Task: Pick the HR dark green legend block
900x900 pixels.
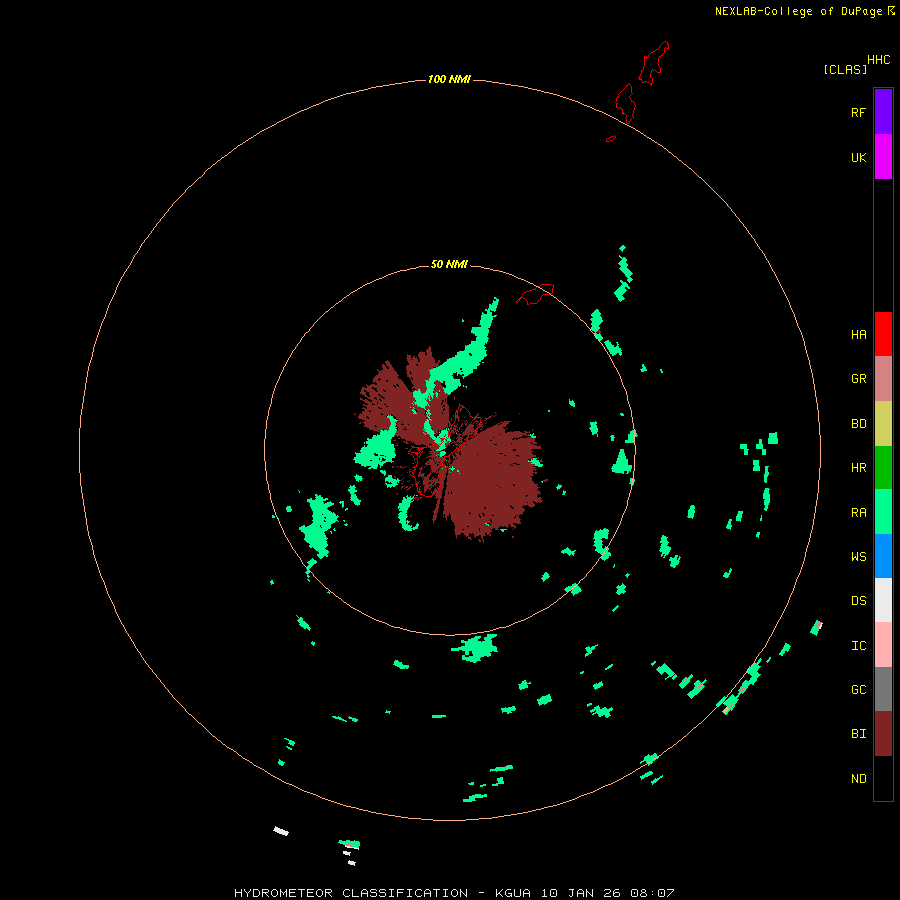Action: click(x=883, y=467)
